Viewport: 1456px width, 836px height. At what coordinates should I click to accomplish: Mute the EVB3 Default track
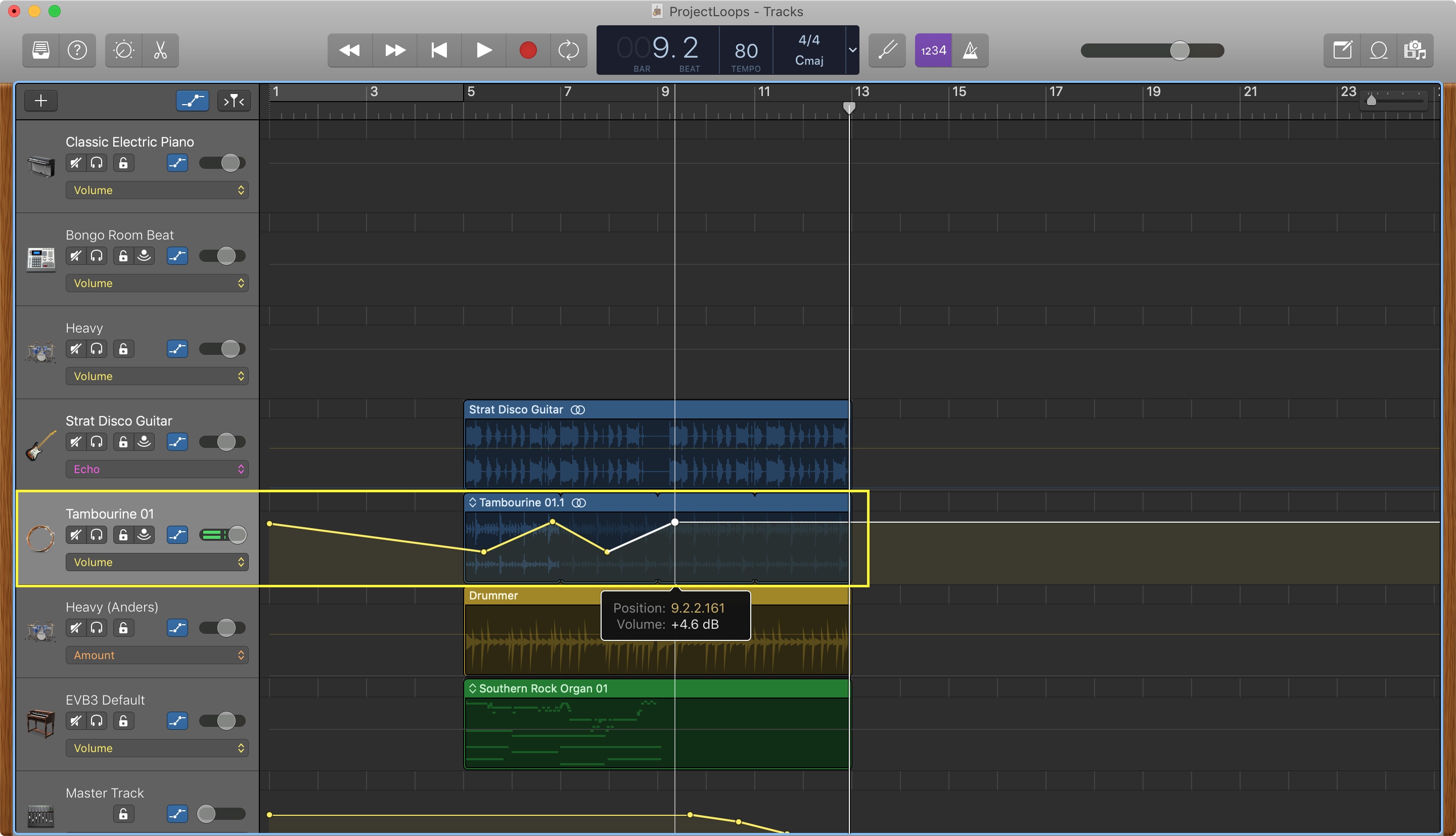[76, 721]
